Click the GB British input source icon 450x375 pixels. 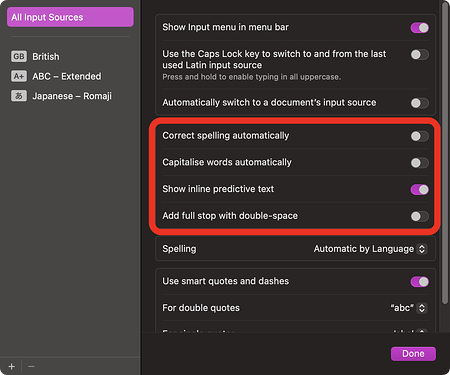click(x=19, y=56)
